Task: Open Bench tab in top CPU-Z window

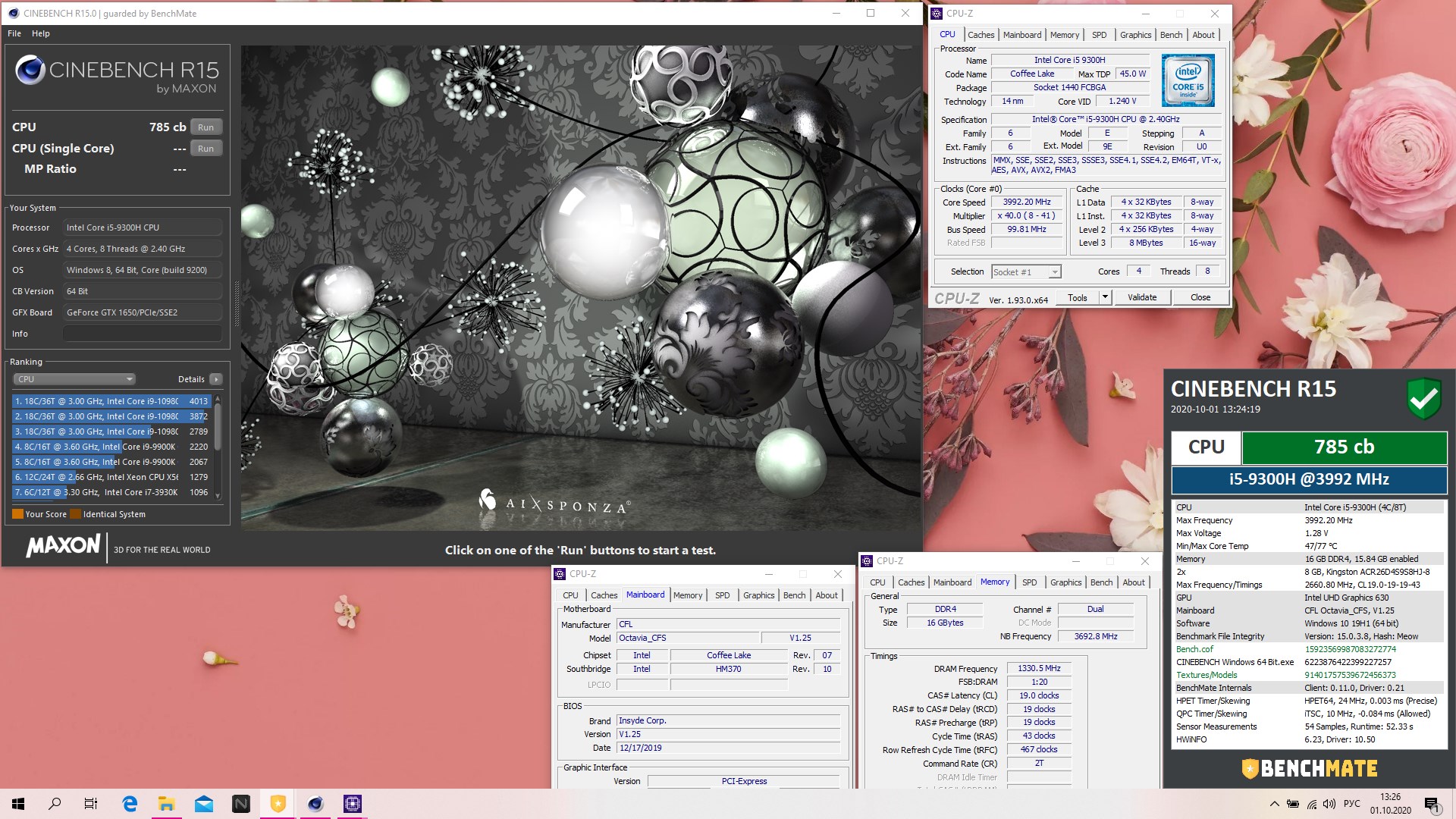Action: (1171, 35)
